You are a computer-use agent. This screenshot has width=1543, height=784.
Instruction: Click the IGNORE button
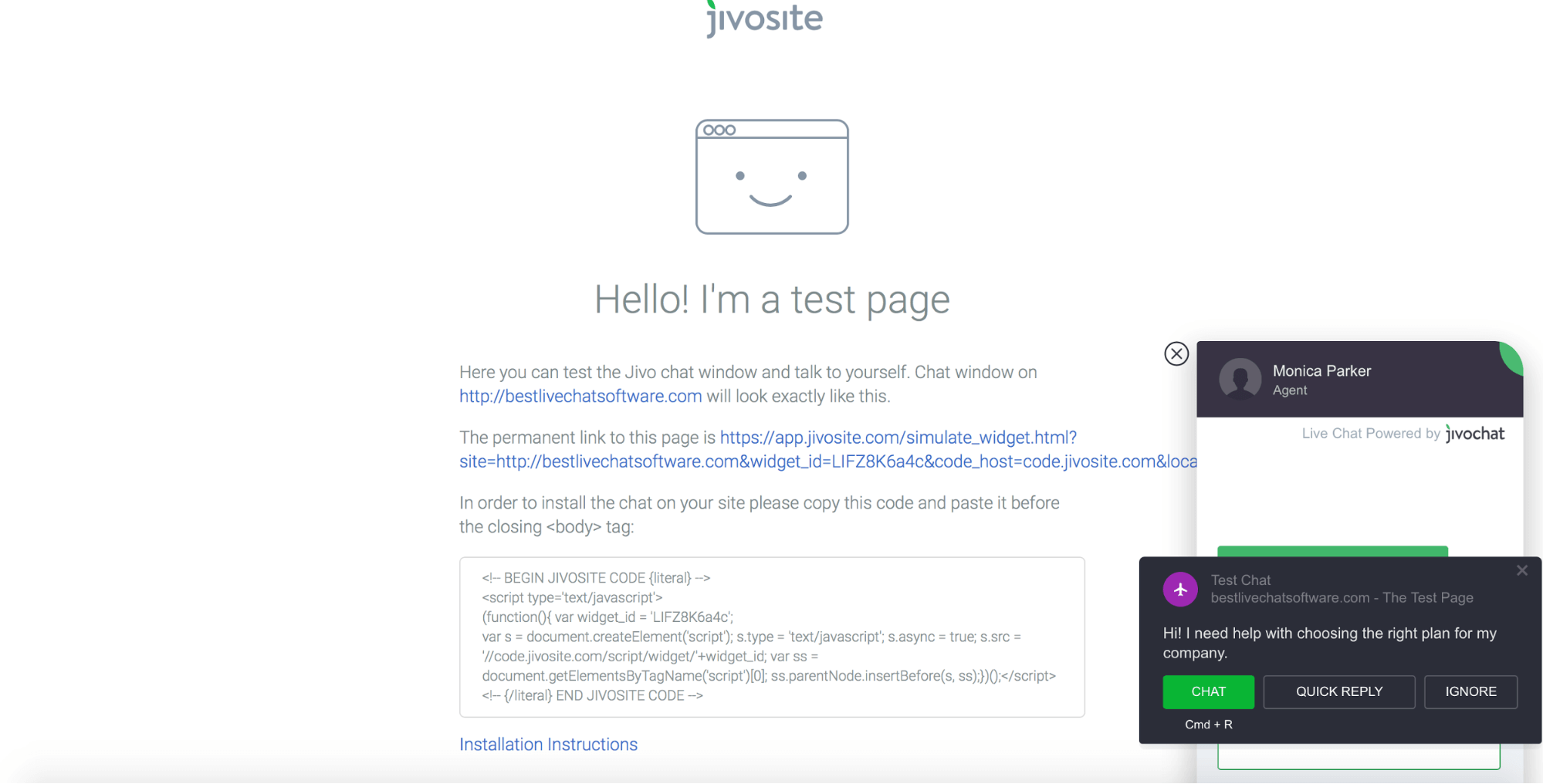[1470, 691]
